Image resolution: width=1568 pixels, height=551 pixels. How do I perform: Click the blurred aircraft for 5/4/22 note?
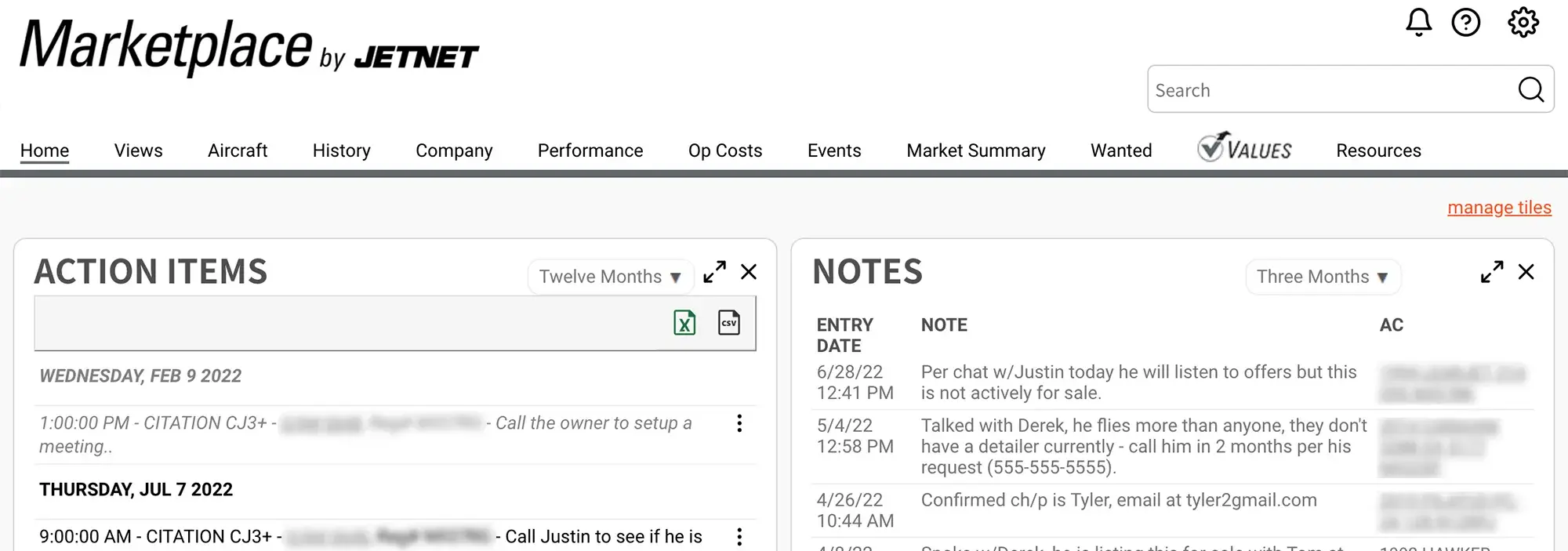pos(1439,448)
